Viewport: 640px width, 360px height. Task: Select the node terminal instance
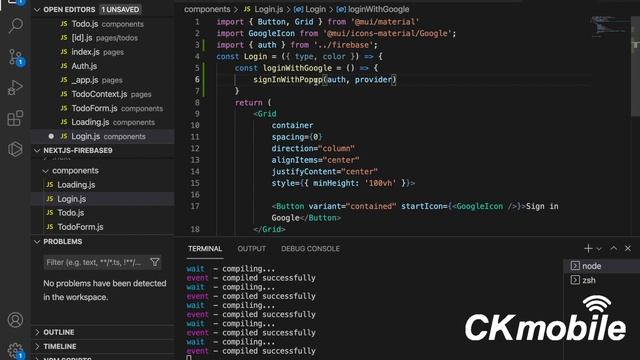coord(601,266)
